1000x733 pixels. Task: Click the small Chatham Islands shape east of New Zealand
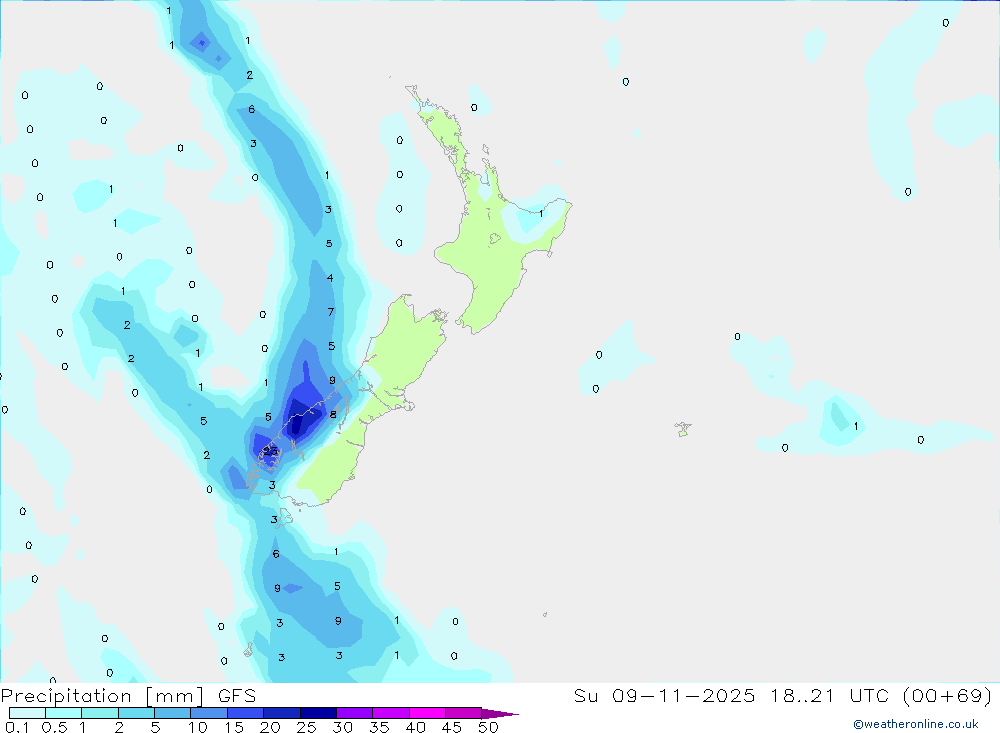(683, 429)
